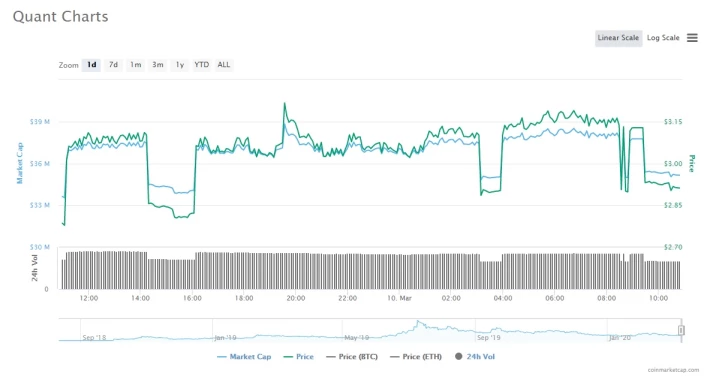Viewport: 710px width, 385px height.
Task: Select the YTD zoom range
Action: coord(201,65)
